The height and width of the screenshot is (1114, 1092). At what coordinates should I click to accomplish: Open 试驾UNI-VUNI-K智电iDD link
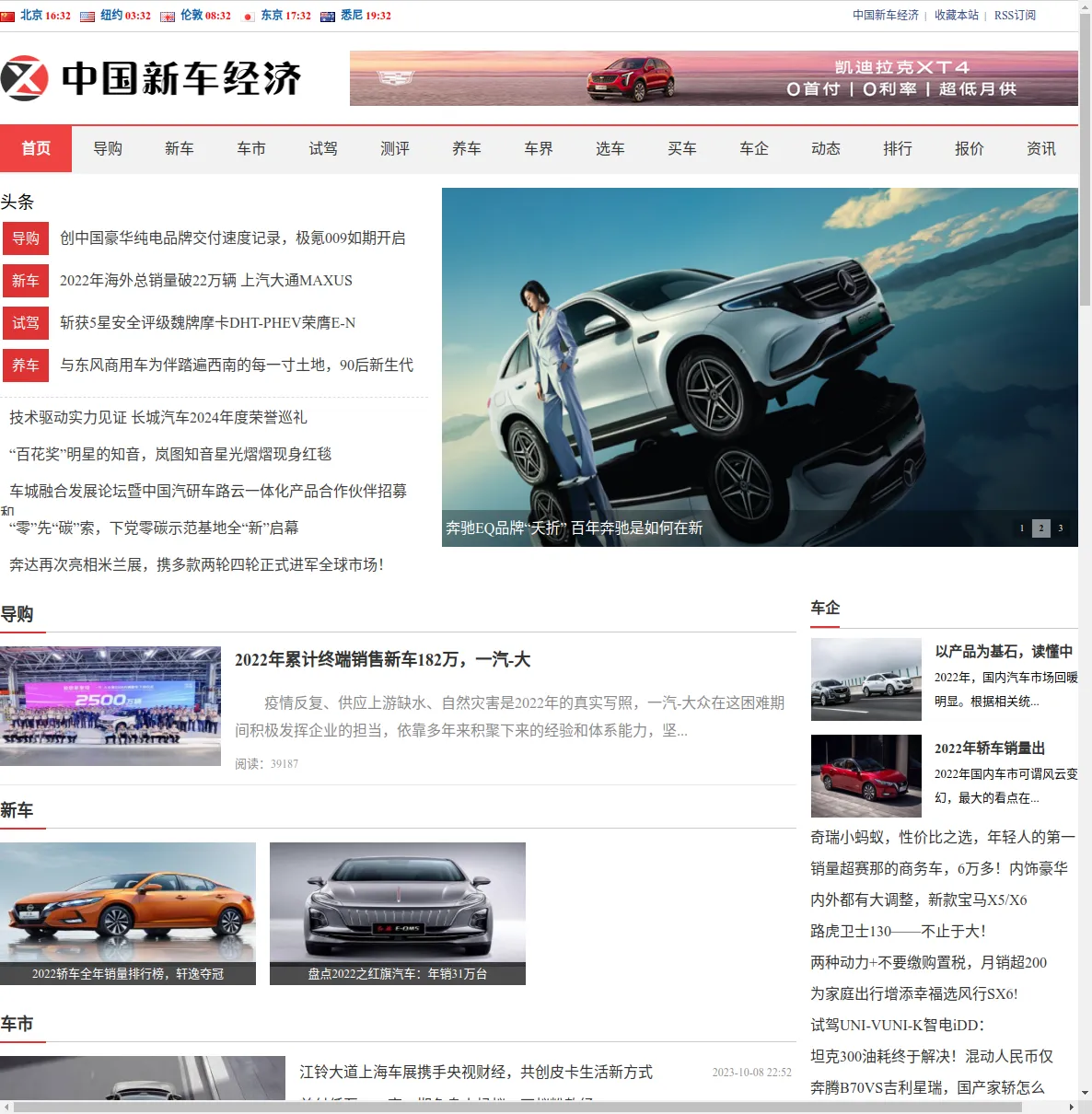click(x=898, y=1026)
